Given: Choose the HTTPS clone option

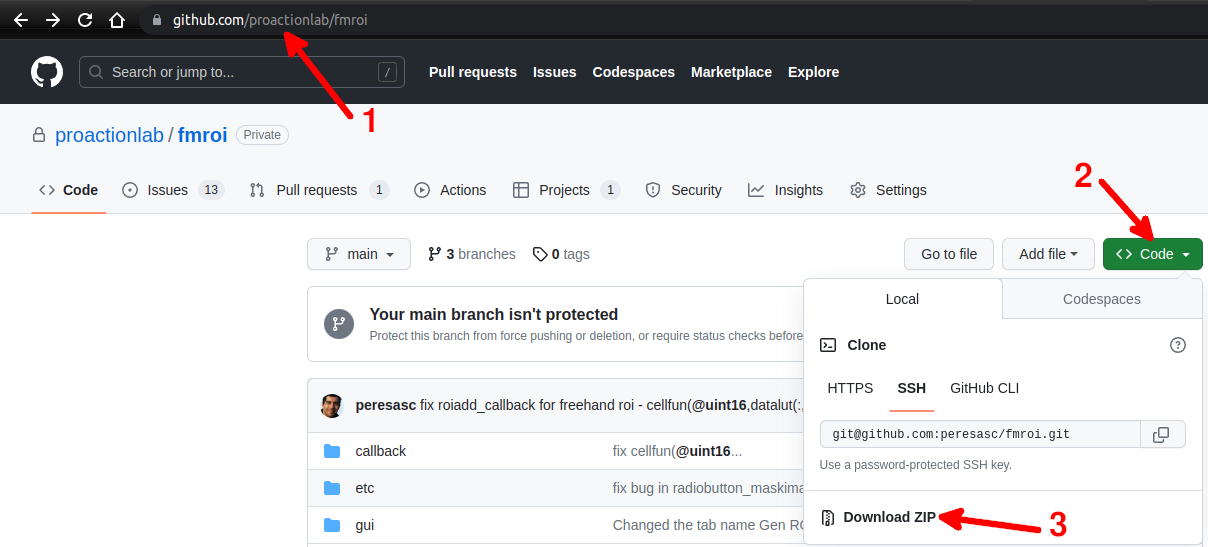Looking at the screenshot, I should (850, 388).
